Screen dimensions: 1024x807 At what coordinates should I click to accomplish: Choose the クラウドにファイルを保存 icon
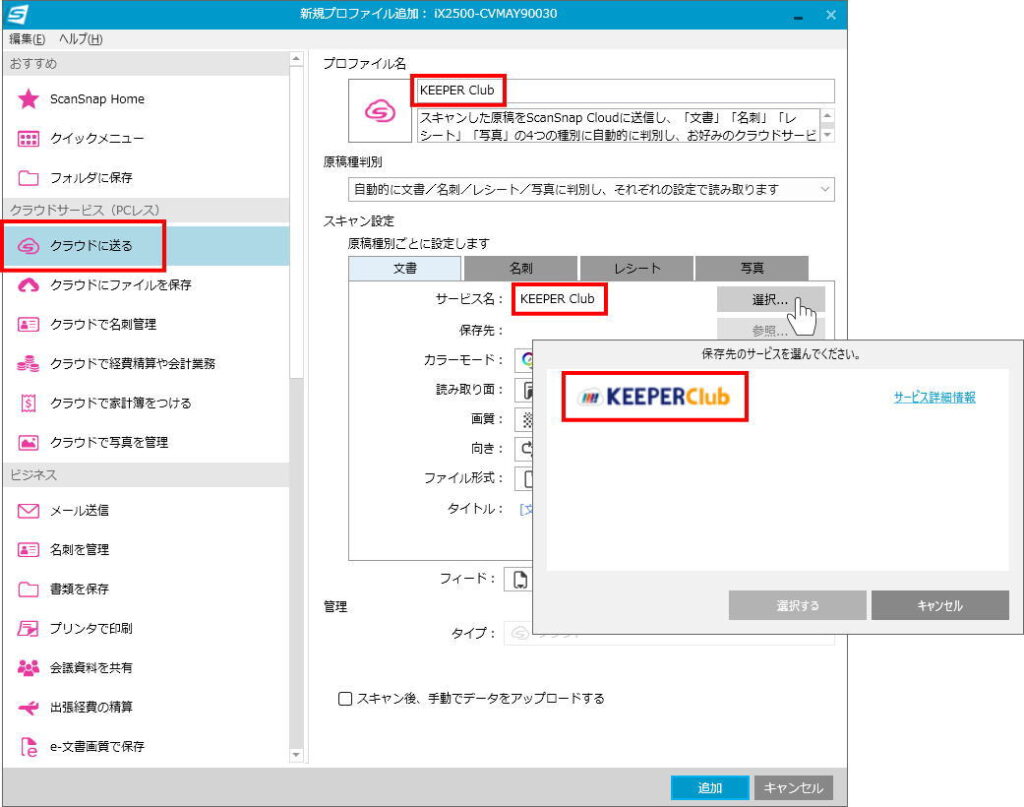[x=29, y=285]
